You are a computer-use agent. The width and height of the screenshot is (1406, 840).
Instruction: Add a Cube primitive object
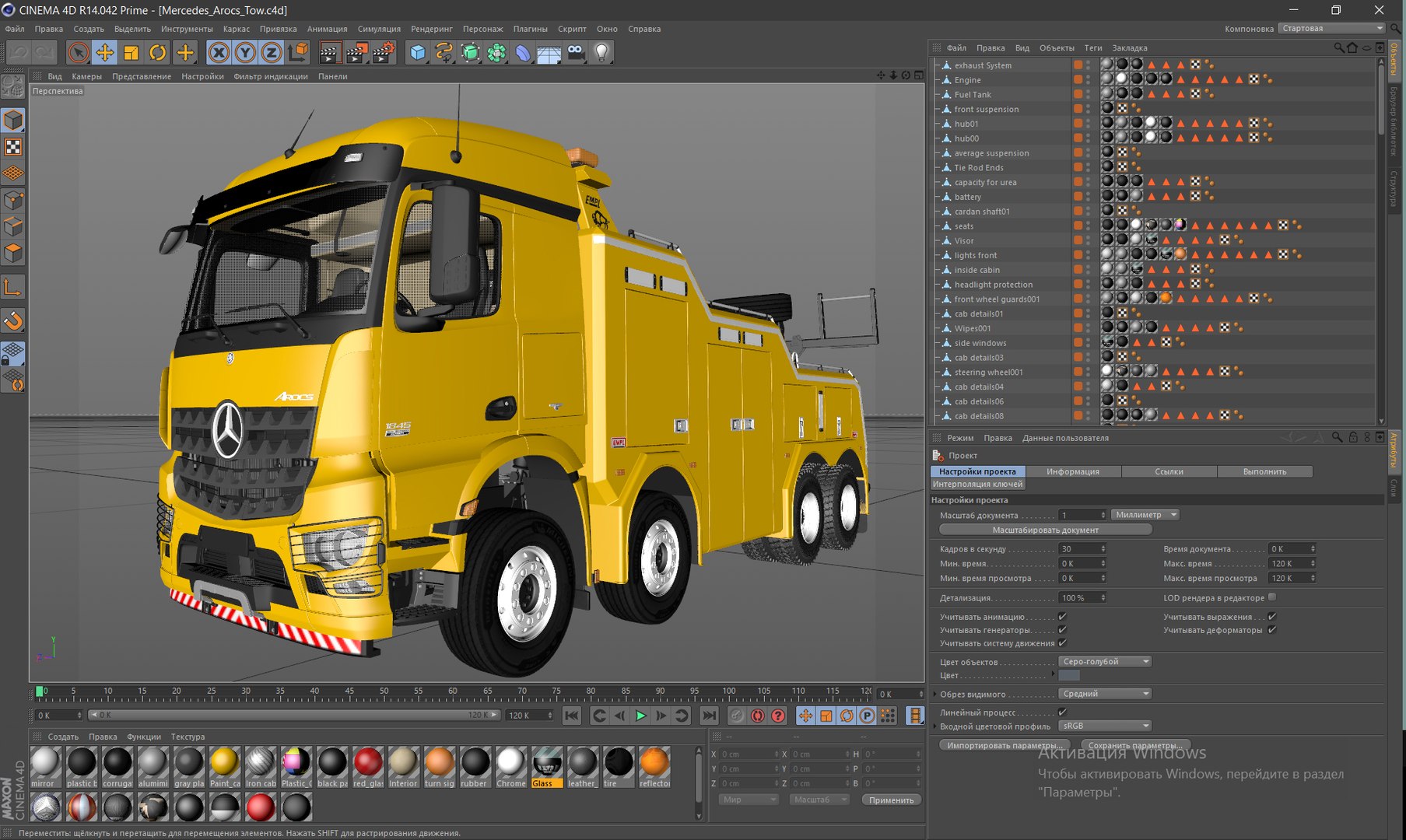[418, 52]
